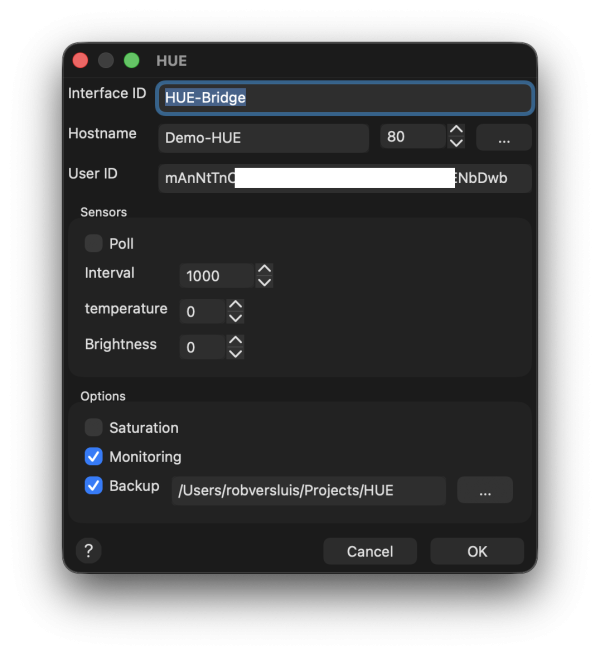Confirm settings with OK button

477,551
